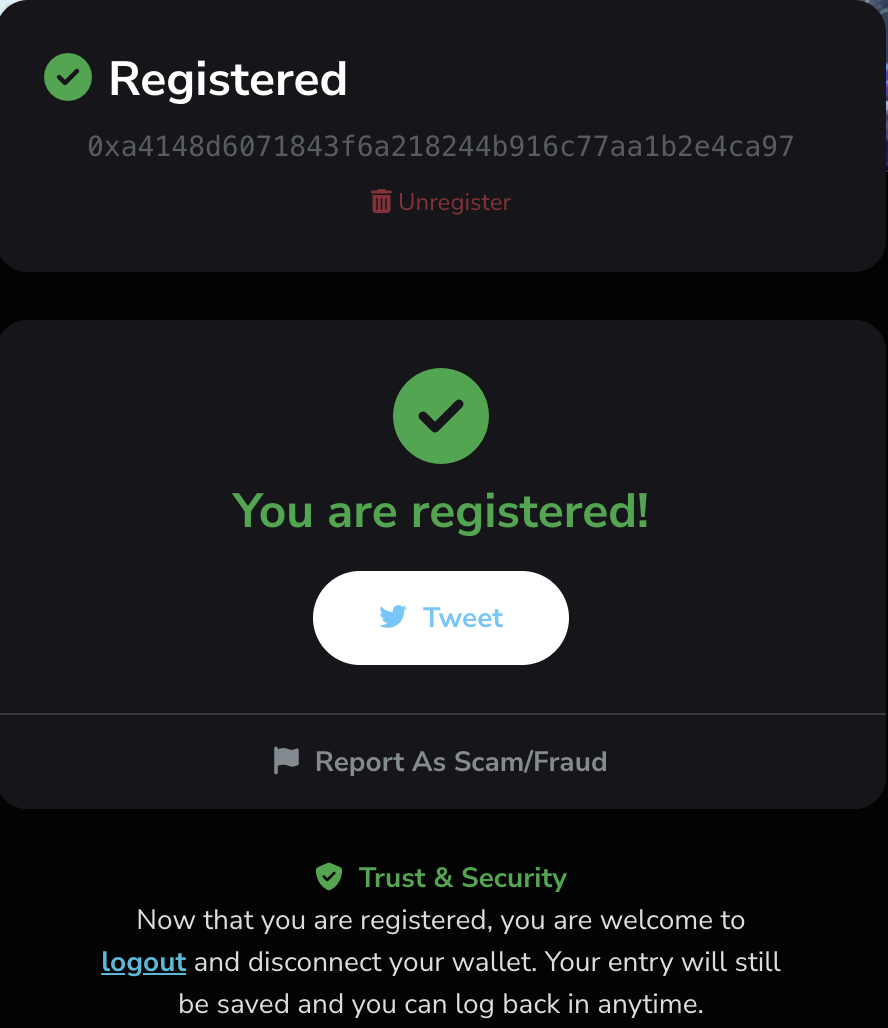Click the Trust & Security heading
The image size is (888, 1028).
462,878
